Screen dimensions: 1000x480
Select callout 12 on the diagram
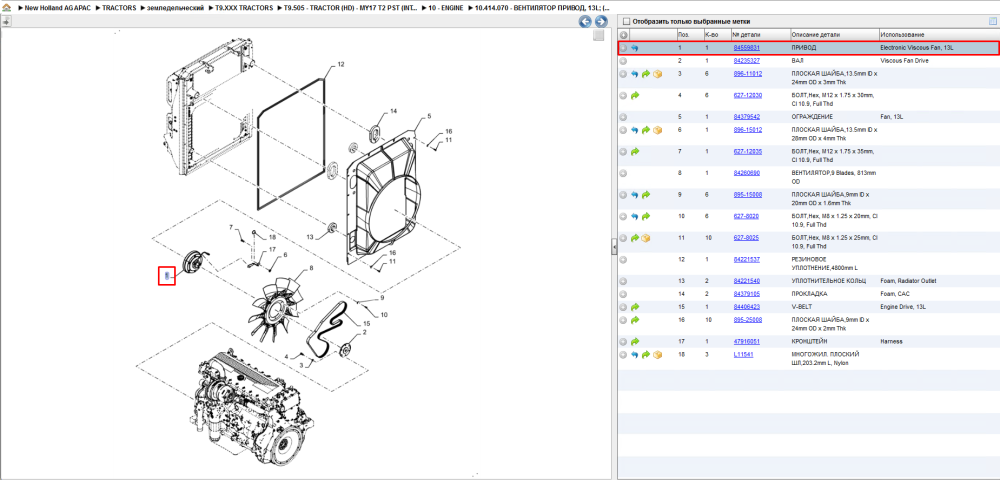pyautogui.click(x=341, y=64)
